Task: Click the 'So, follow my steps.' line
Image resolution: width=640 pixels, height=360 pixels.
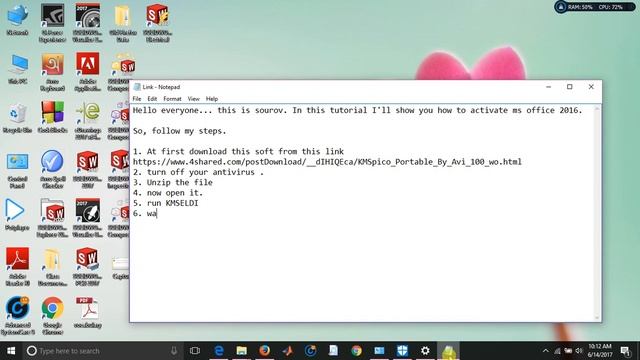Action: tap(179, 131)
